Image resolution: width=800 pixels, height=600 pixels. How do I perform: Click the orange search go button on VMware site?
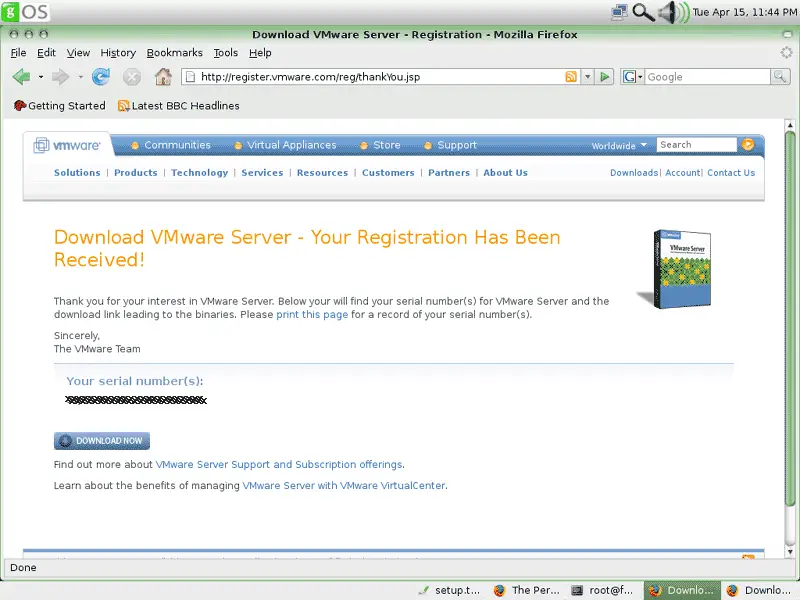(x=748, y=145)
